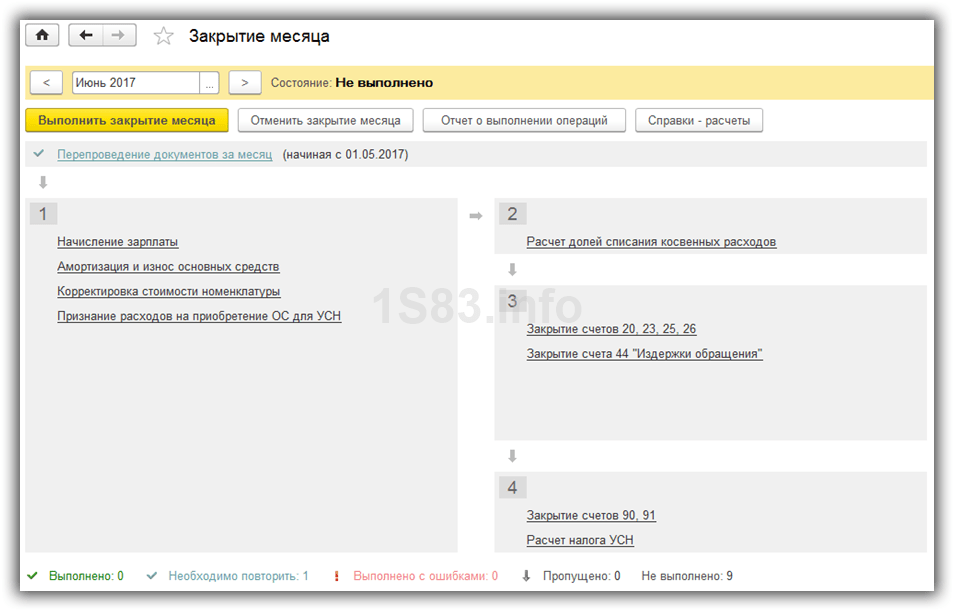Open Расчет налога УСН operation
Image resolution: width=954 pixels, height=611 pixels.
(x=580, y=541)
